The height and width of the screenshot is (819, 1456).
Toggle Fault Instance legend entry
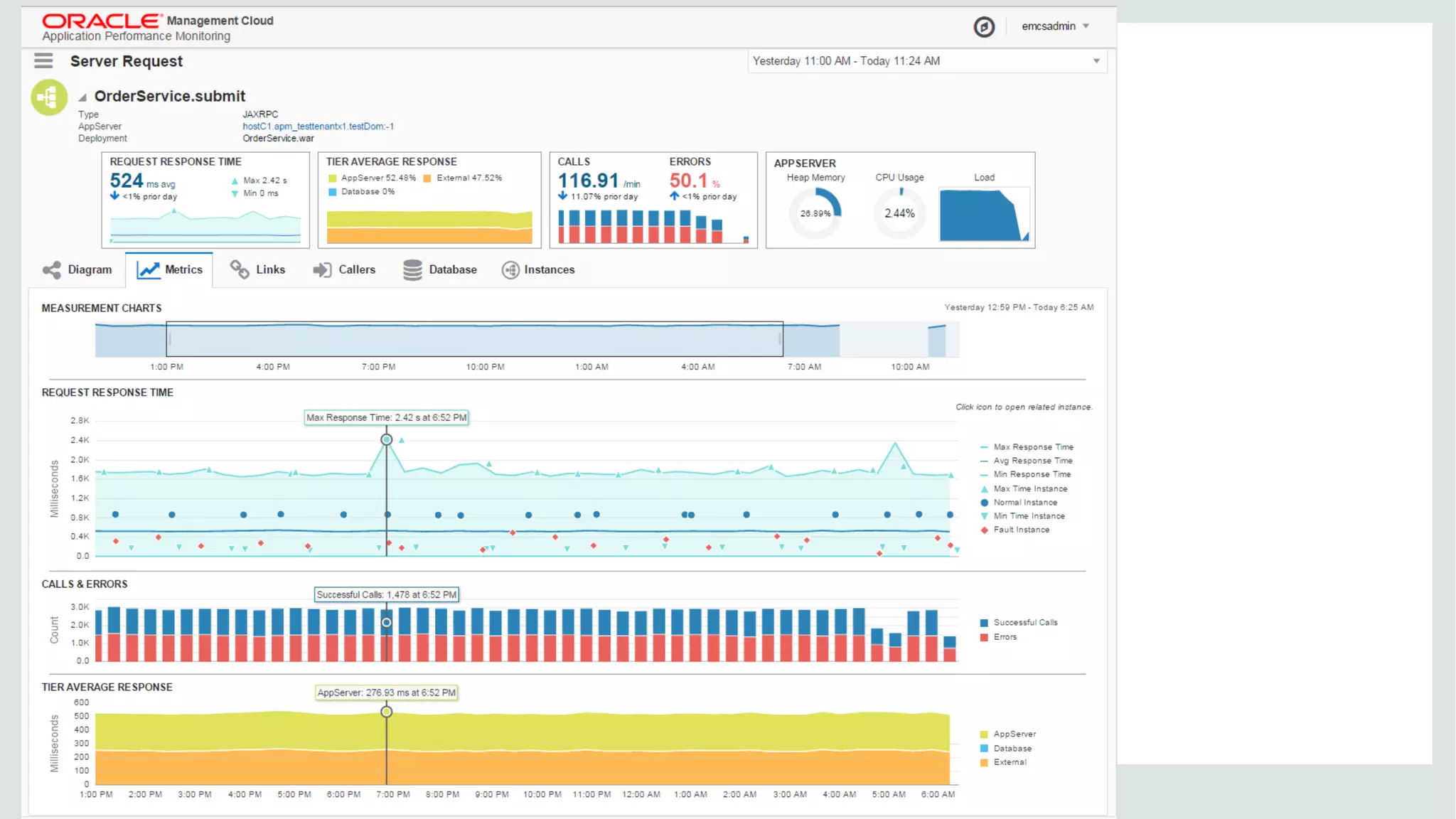pyautogui.click(x=1021, y=530)
